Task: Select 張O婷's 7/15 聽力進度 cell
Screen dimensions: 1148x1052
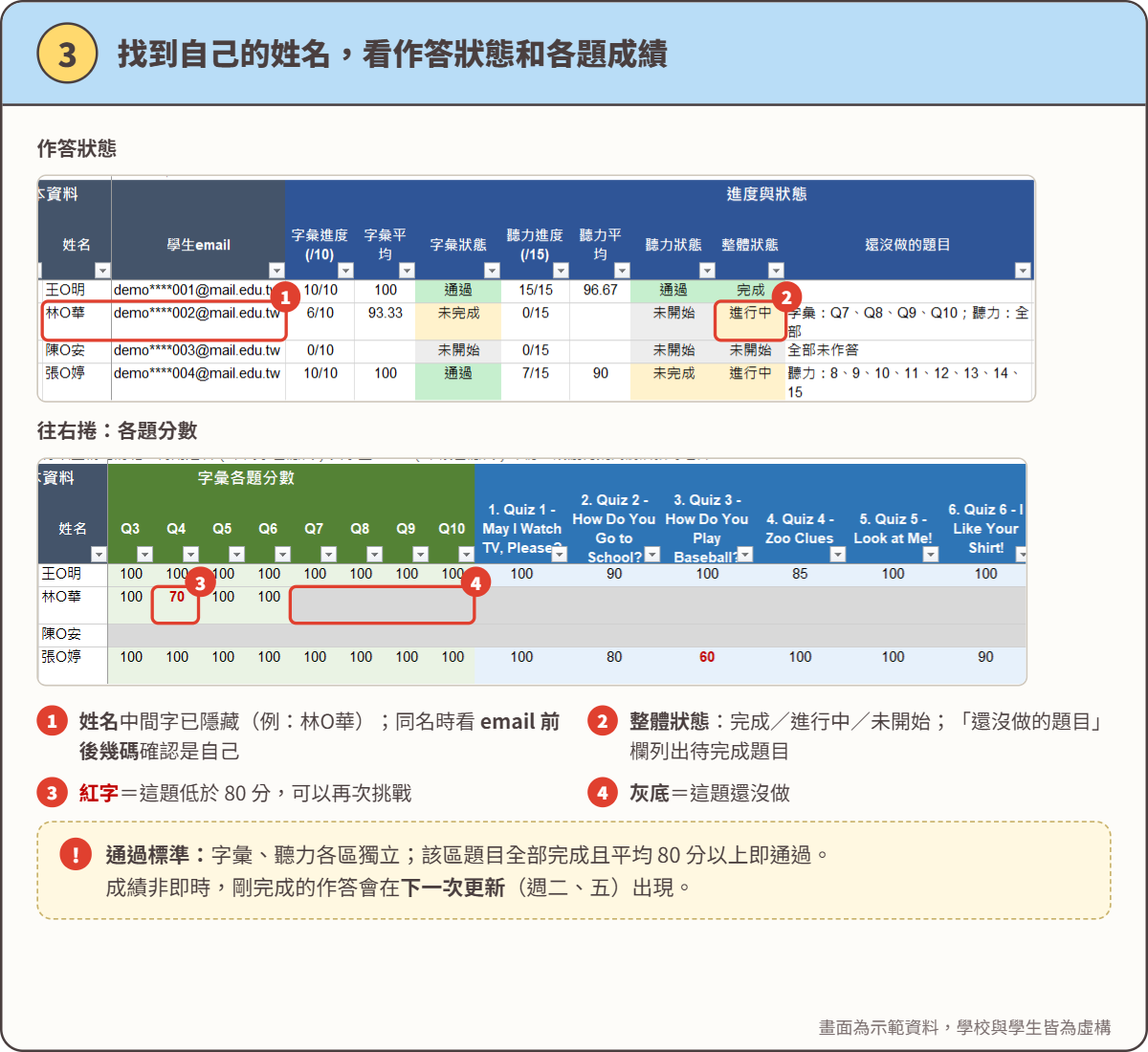Action: pyautogui.click(x=536, y=381)
